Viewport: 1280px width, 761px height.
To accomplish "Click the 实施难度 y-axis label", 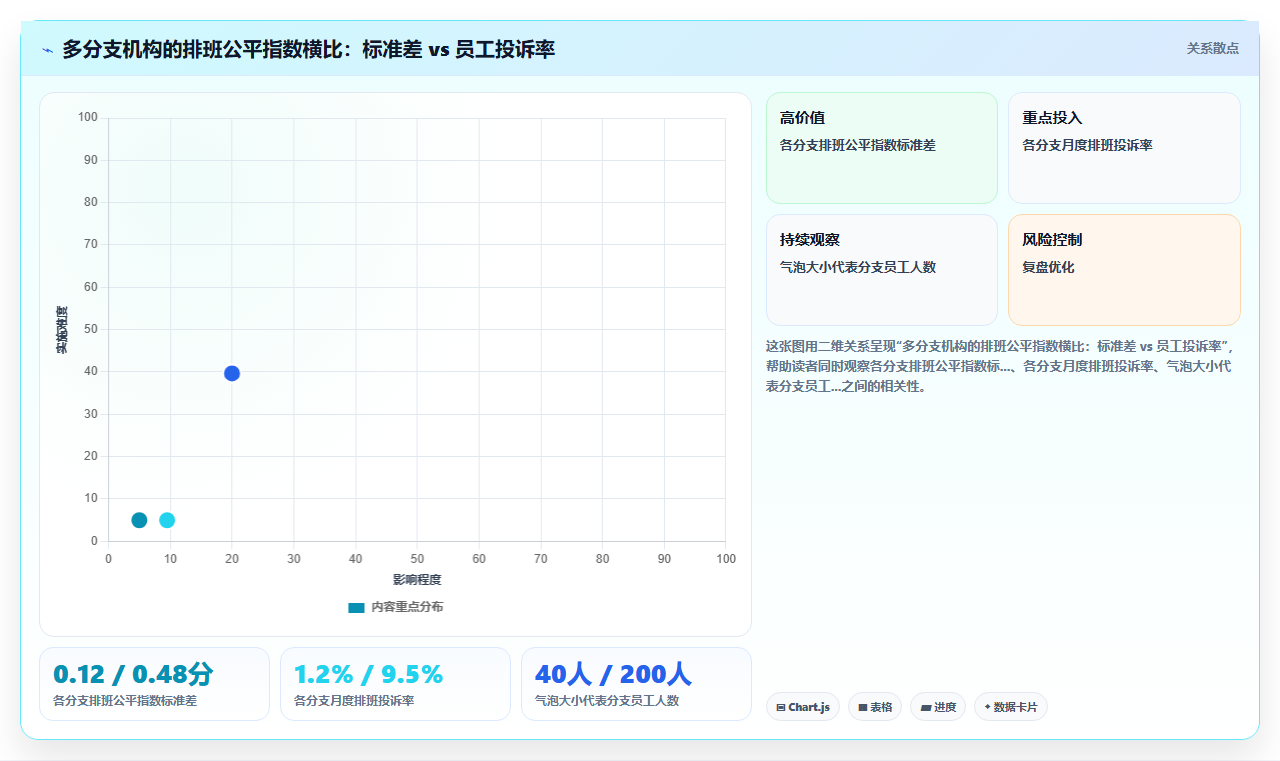I will [62, 329].
